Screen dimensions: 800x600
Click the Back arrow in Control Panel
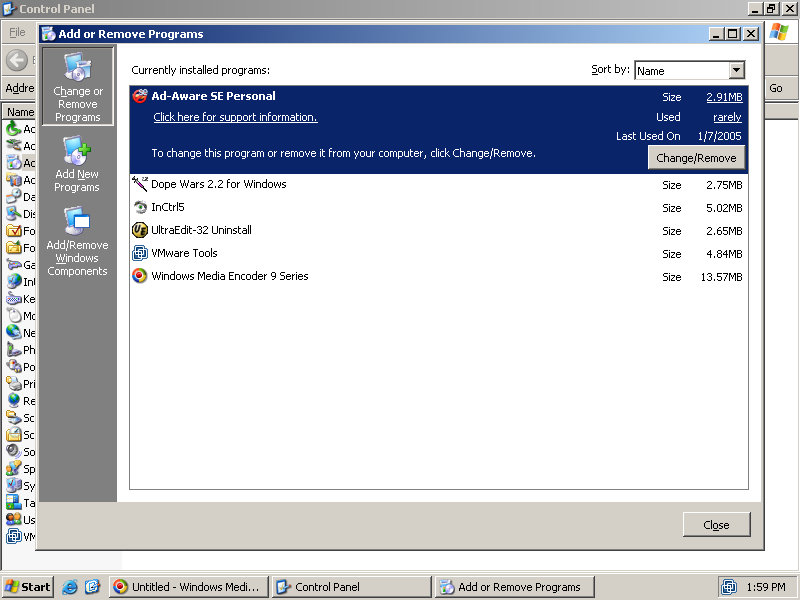tap(17, 60)
